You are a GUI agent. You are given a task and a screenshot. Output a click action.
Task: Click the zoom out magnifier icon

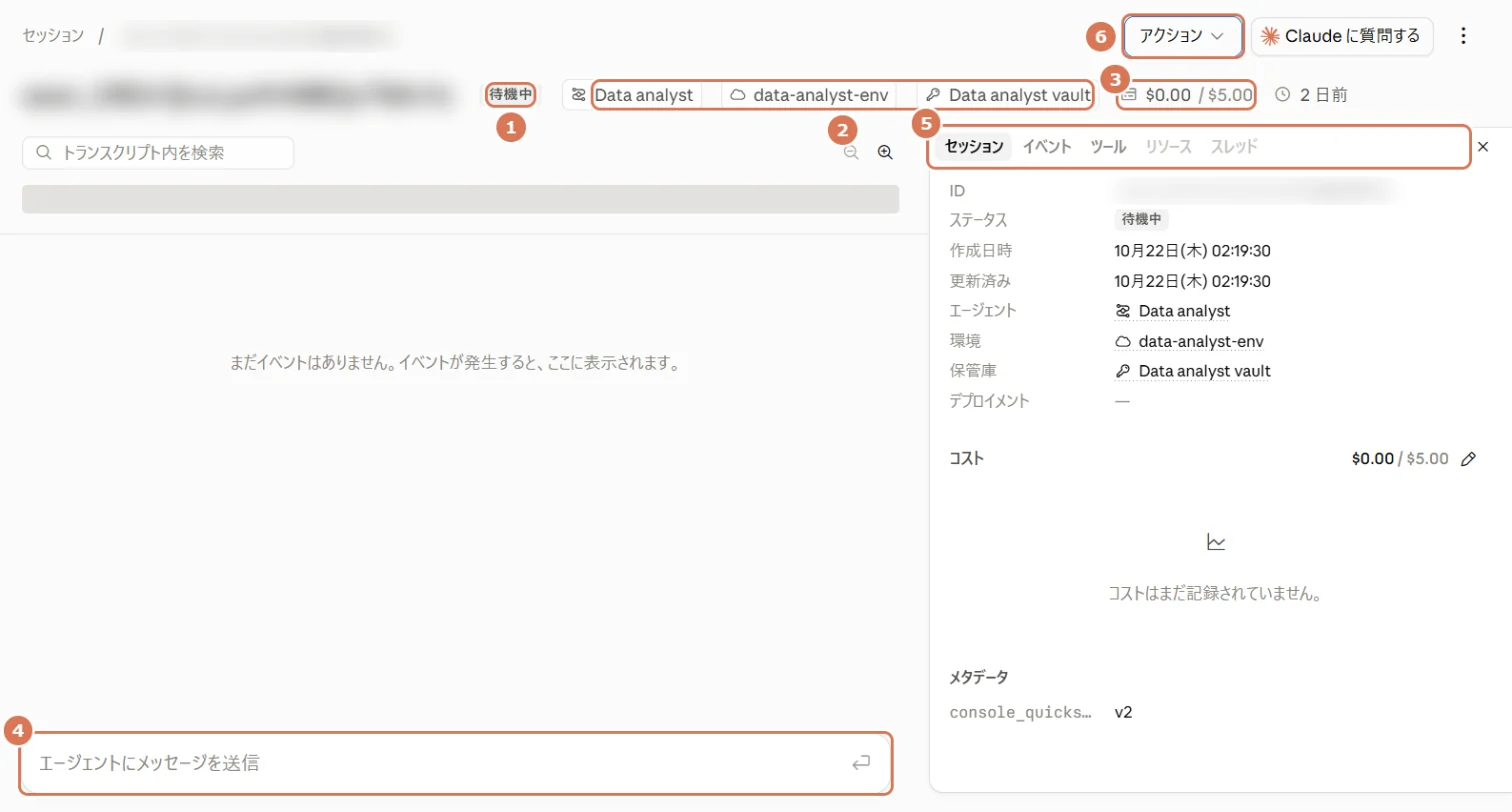[851, 152]
